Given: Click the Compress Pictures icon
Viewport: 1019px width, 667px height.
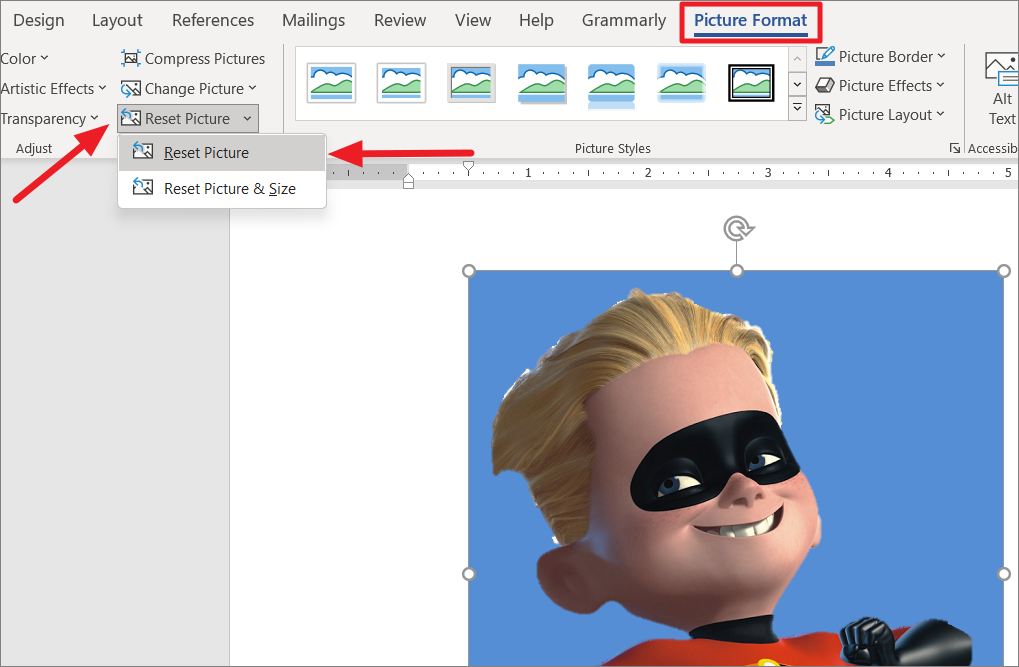Looking at the screenshot, I should [x=131, y=59].
